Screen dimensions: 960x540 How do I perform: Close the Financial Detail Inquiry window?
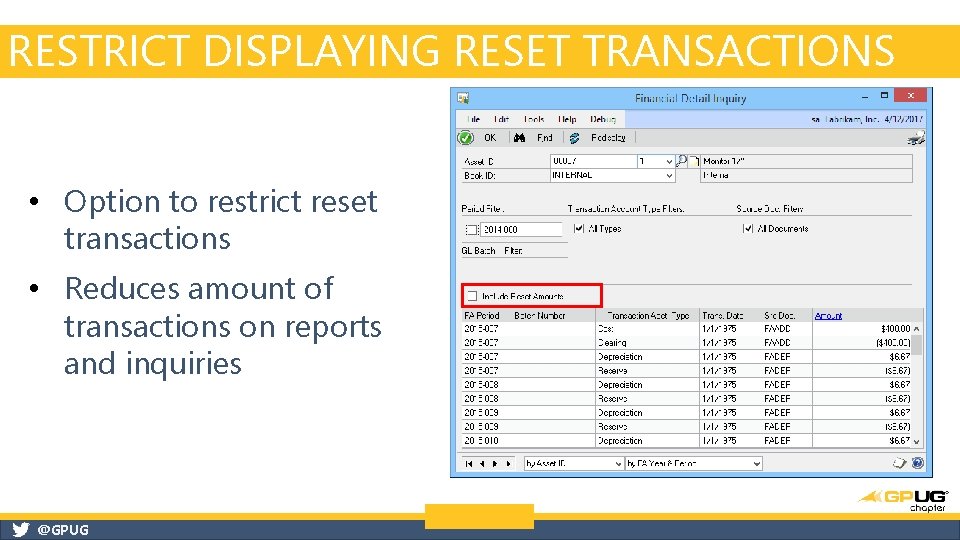(910, 96)
